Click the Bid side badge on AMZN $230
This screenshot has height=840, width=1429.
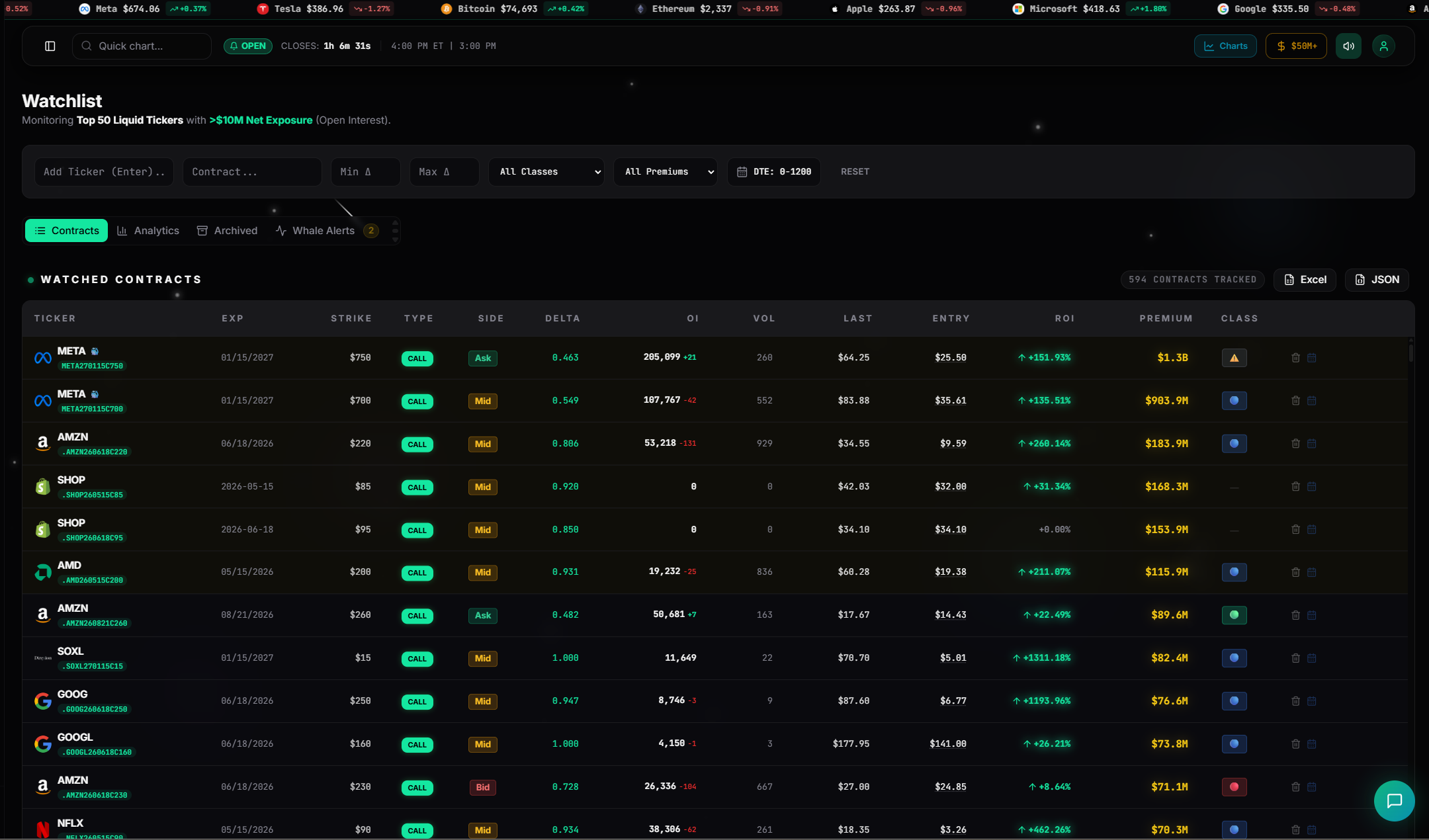(x=483, y=787)
